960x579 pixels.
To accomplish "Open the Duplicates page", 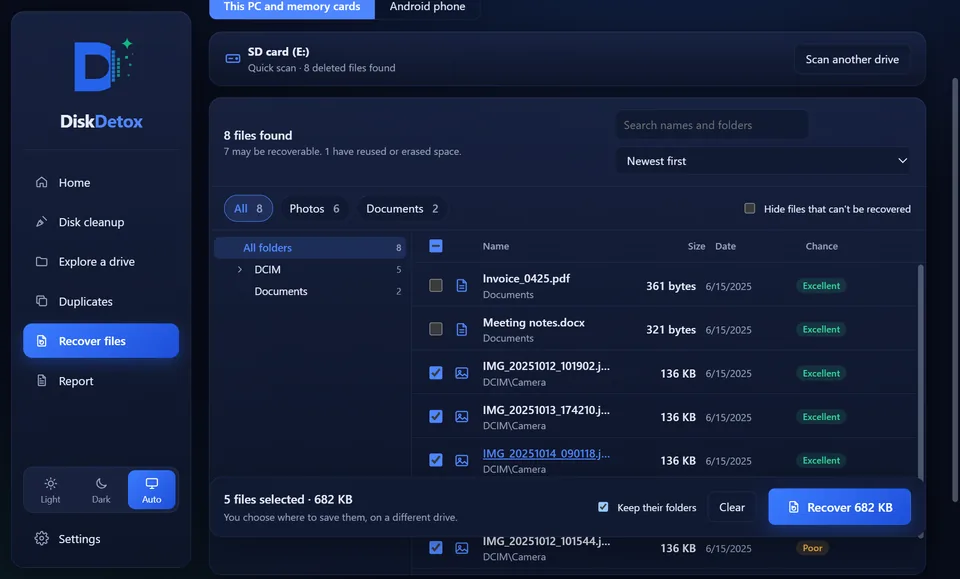I will [101, 301].
